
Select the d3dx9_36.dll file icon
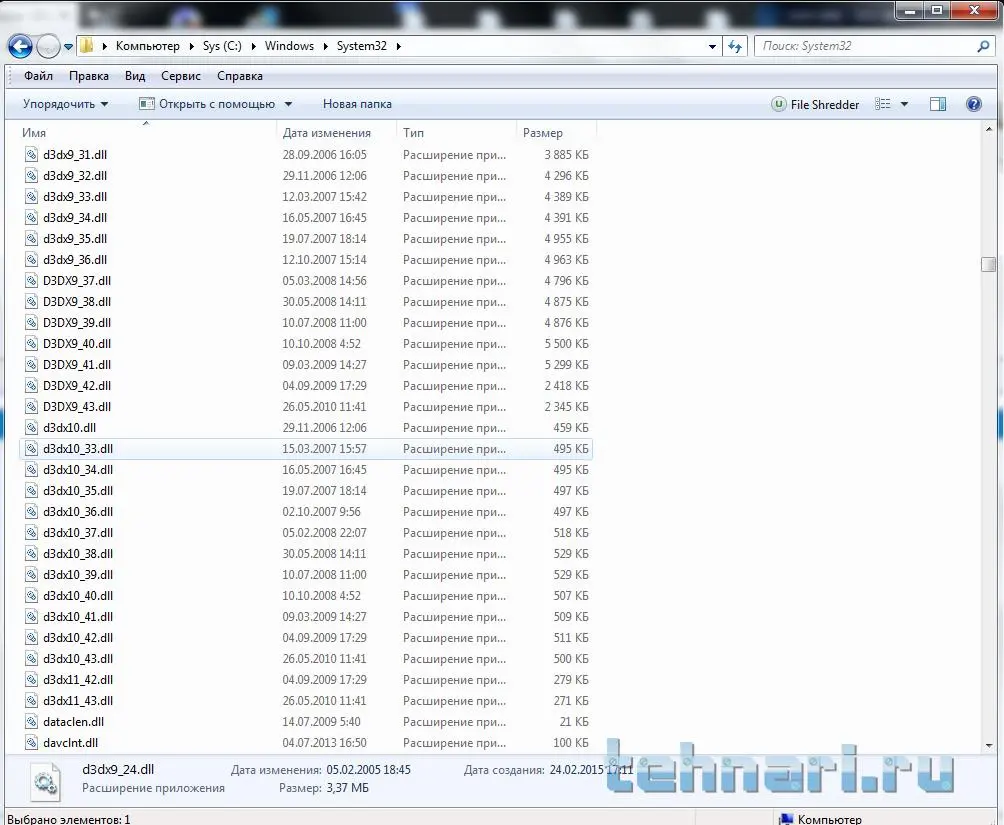(31, 259)
